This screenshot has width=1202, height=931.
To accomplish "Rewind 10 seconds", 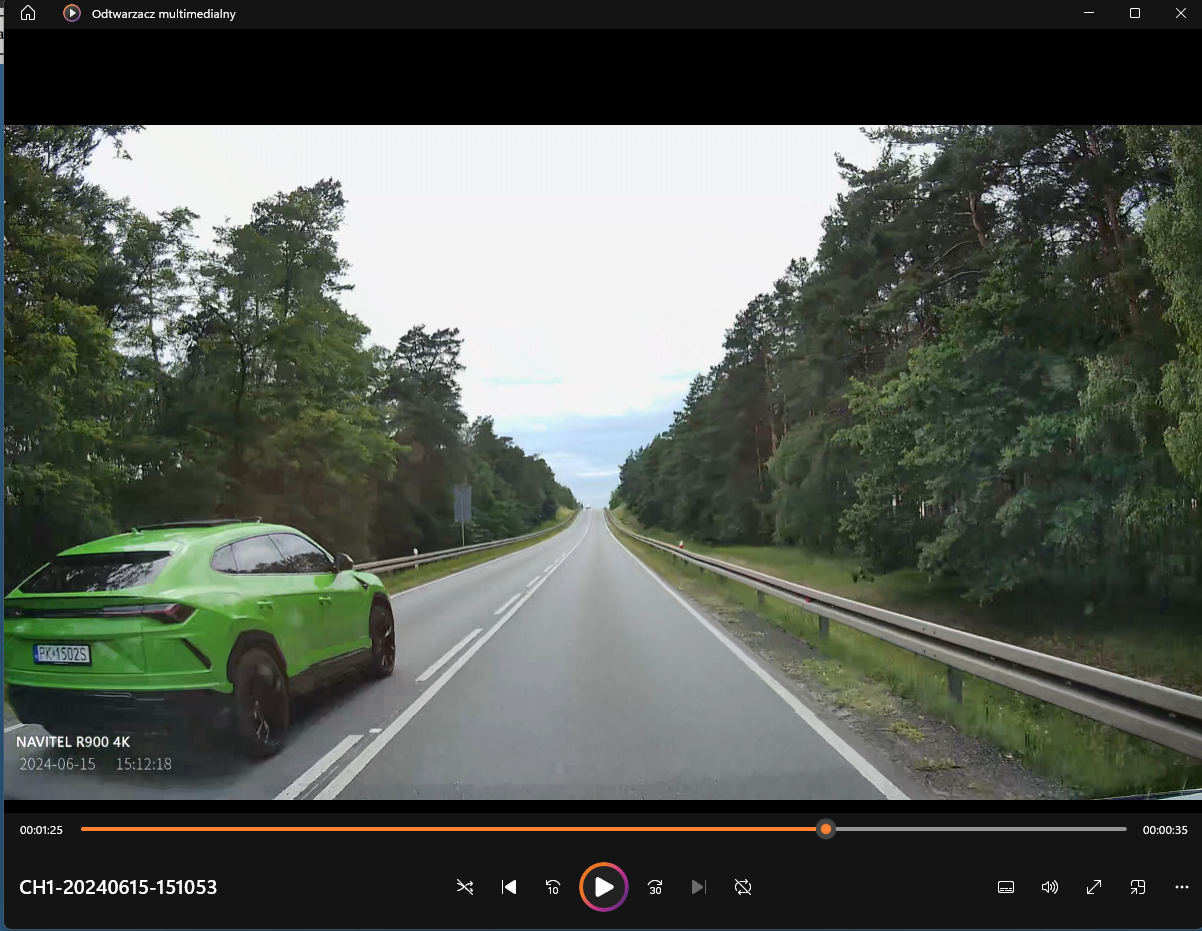I will tap(553, 887).
